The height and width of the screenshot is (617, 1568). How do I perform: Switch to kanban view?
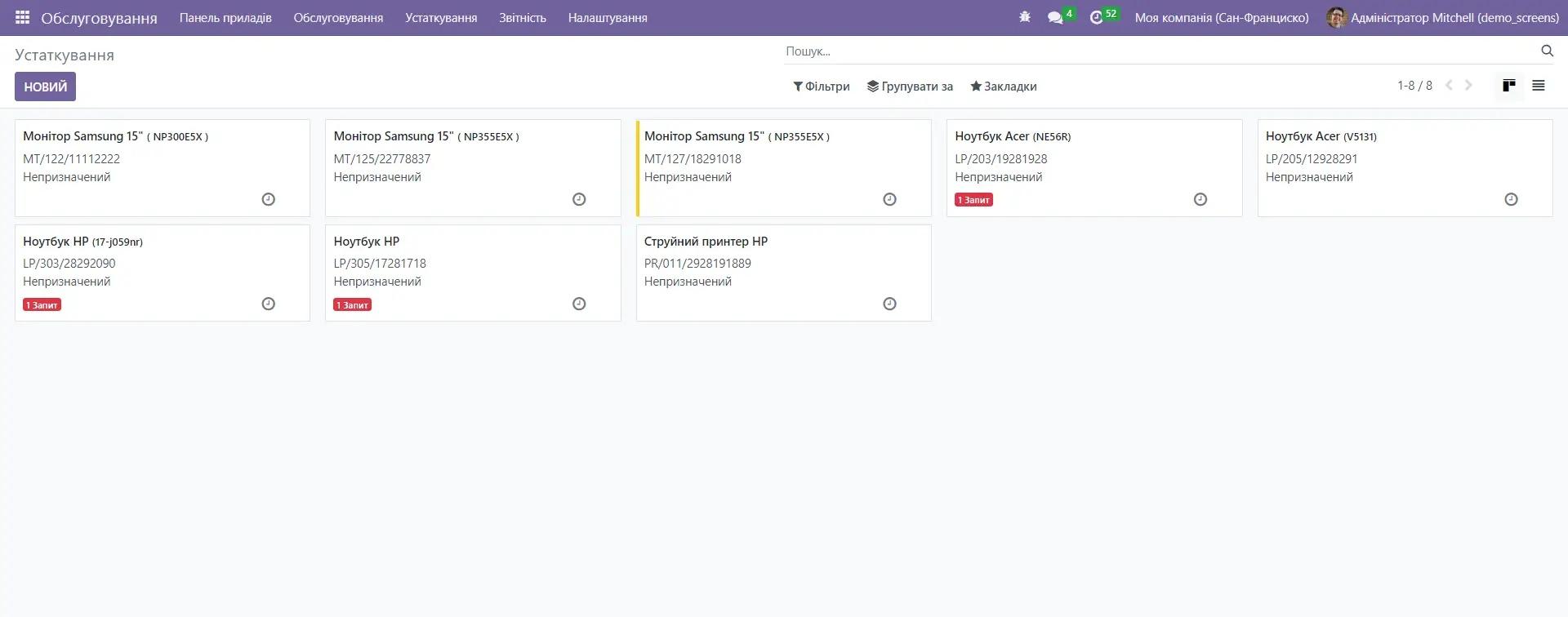click(x=1508, y=86)
